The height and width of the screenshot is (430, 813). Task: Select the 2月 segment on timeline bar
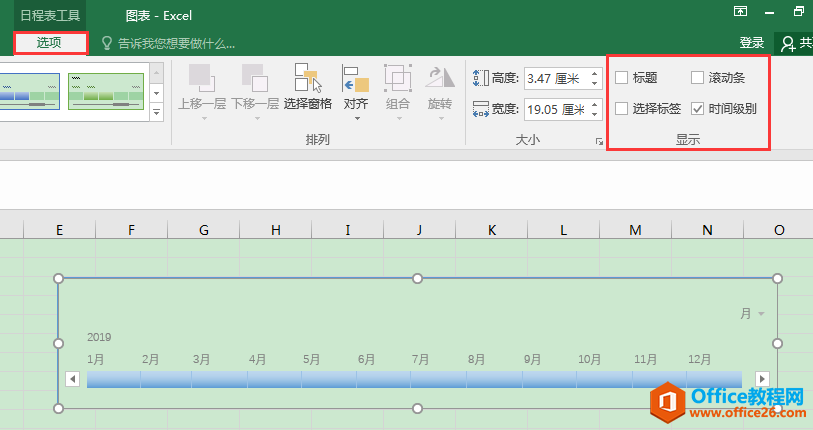tap(166, 379)
